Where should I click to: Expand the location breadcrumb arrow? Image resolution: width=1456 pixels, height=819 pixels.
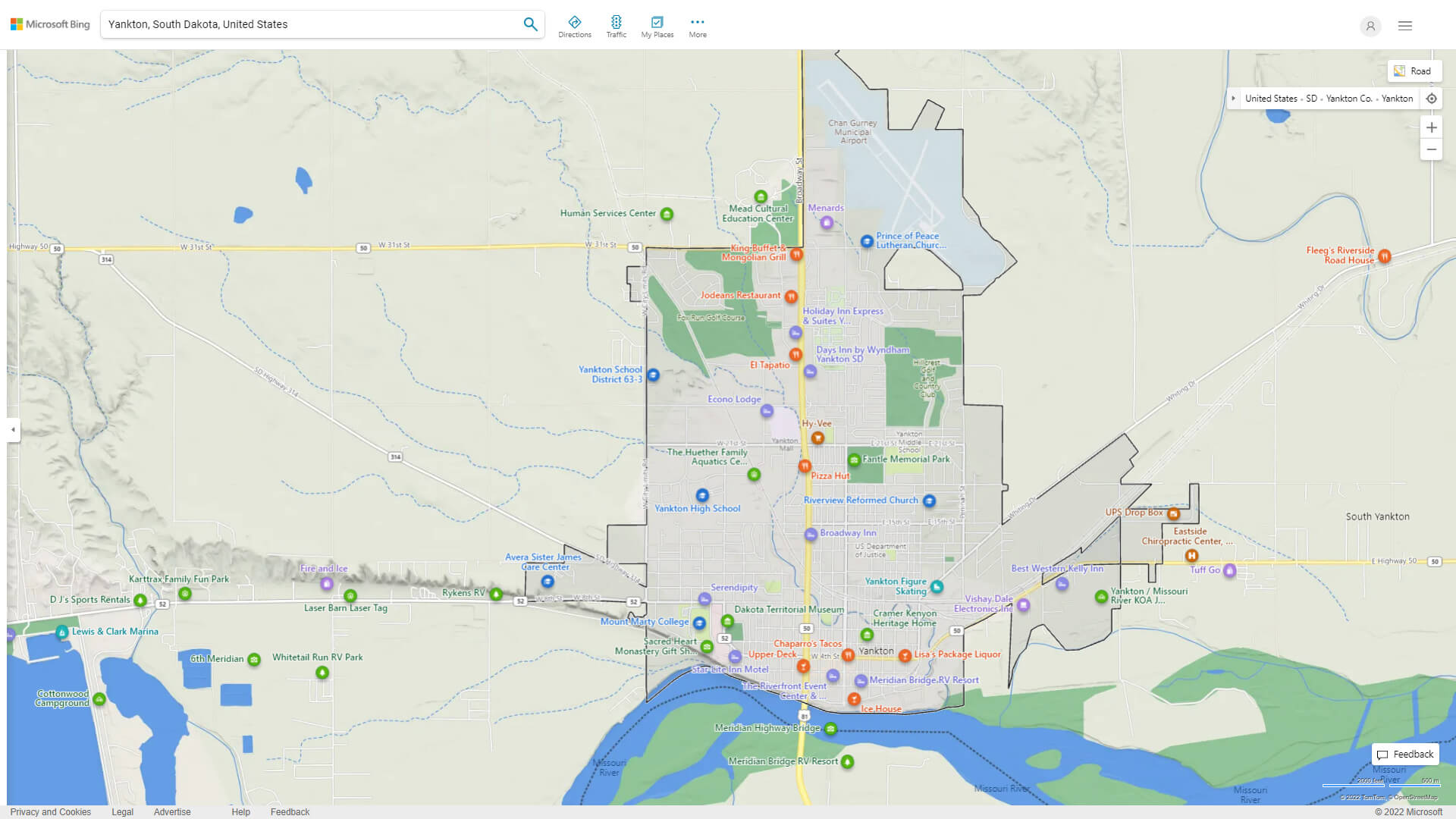[x=1234, y=99]
